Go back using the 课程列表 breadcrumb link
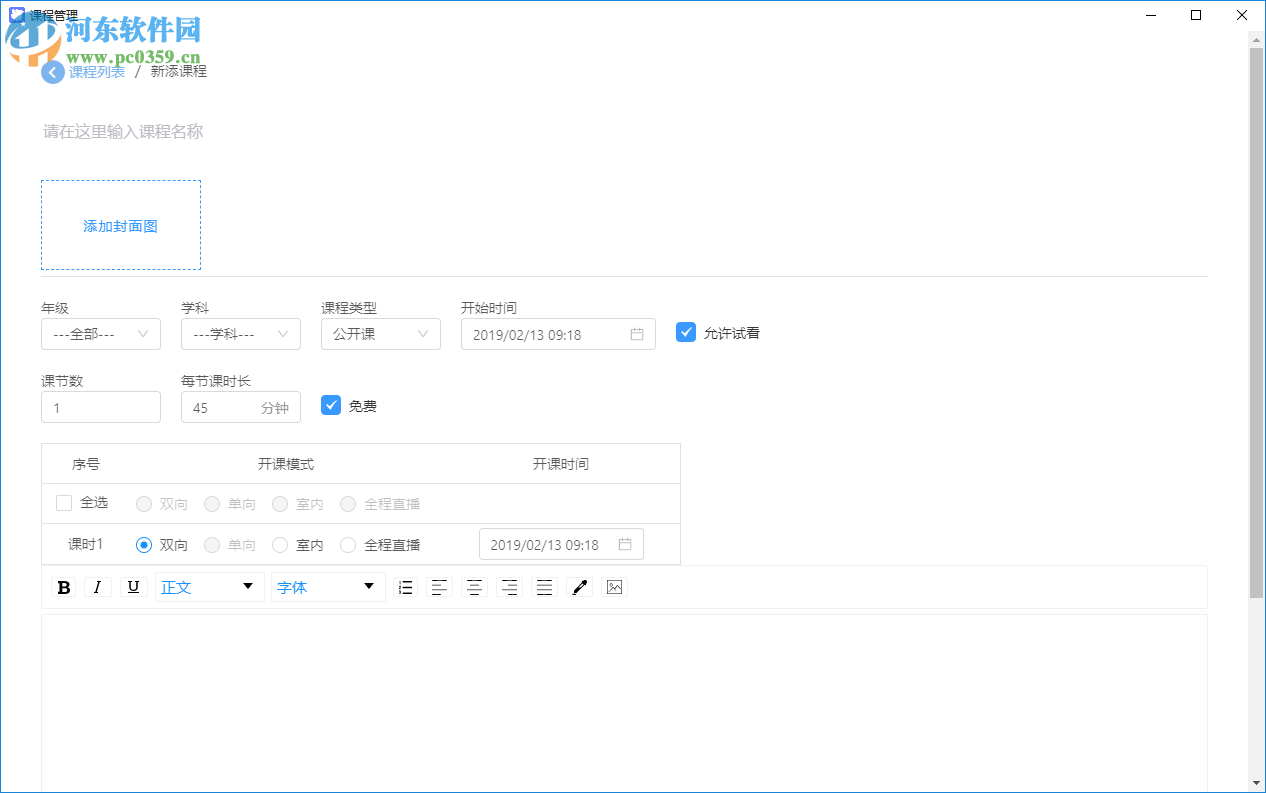The image size is (1266, 793). point(97,71)
